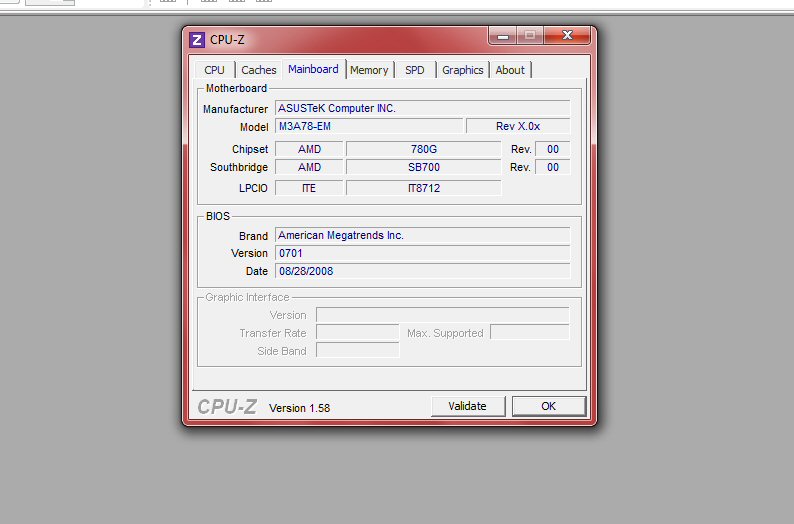Click the LPCIO label

[x=253, y=188]
